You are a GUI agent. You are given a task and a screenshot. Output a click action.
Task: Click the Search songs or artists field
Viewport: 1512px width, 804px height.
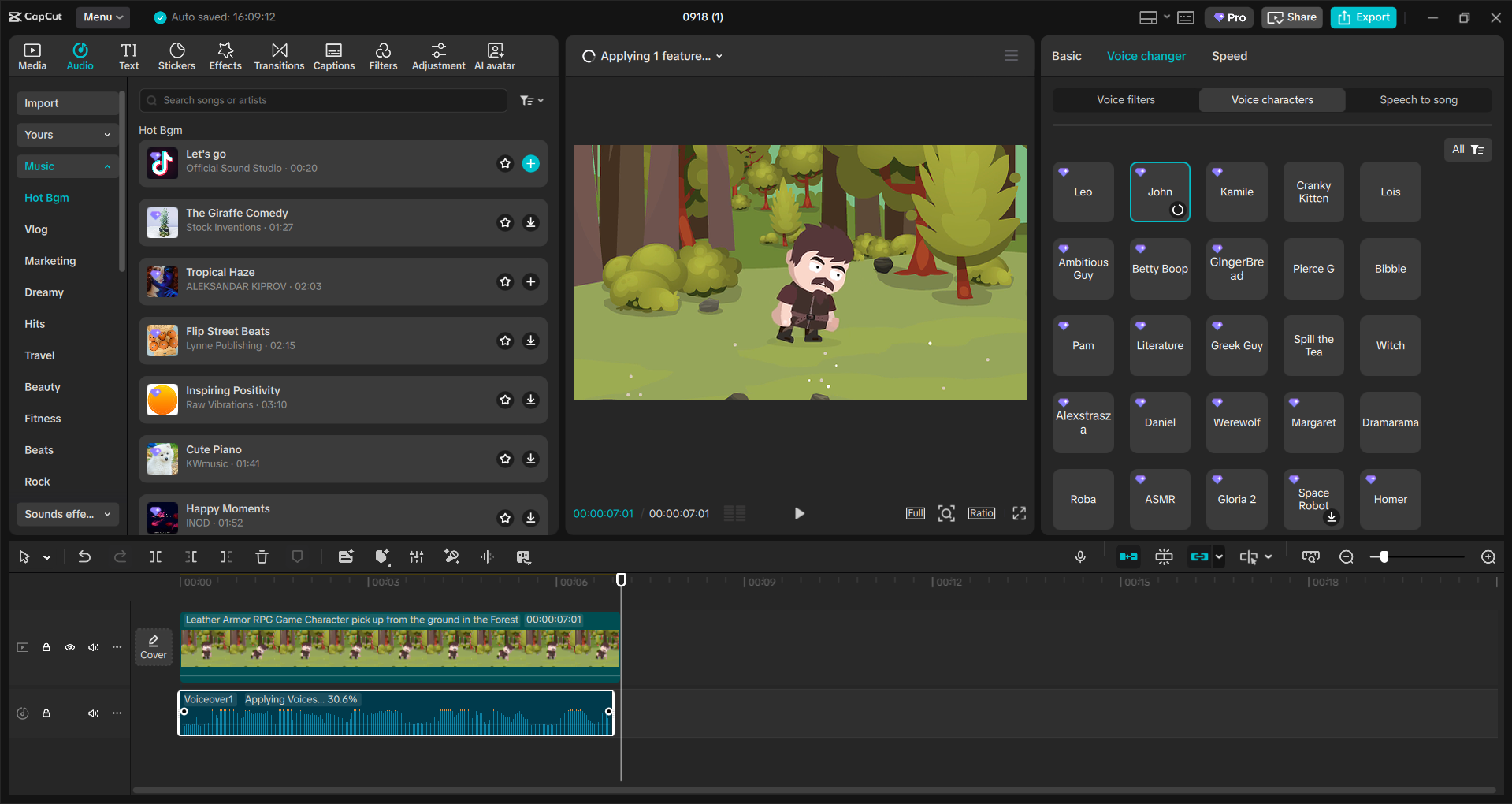323,101
